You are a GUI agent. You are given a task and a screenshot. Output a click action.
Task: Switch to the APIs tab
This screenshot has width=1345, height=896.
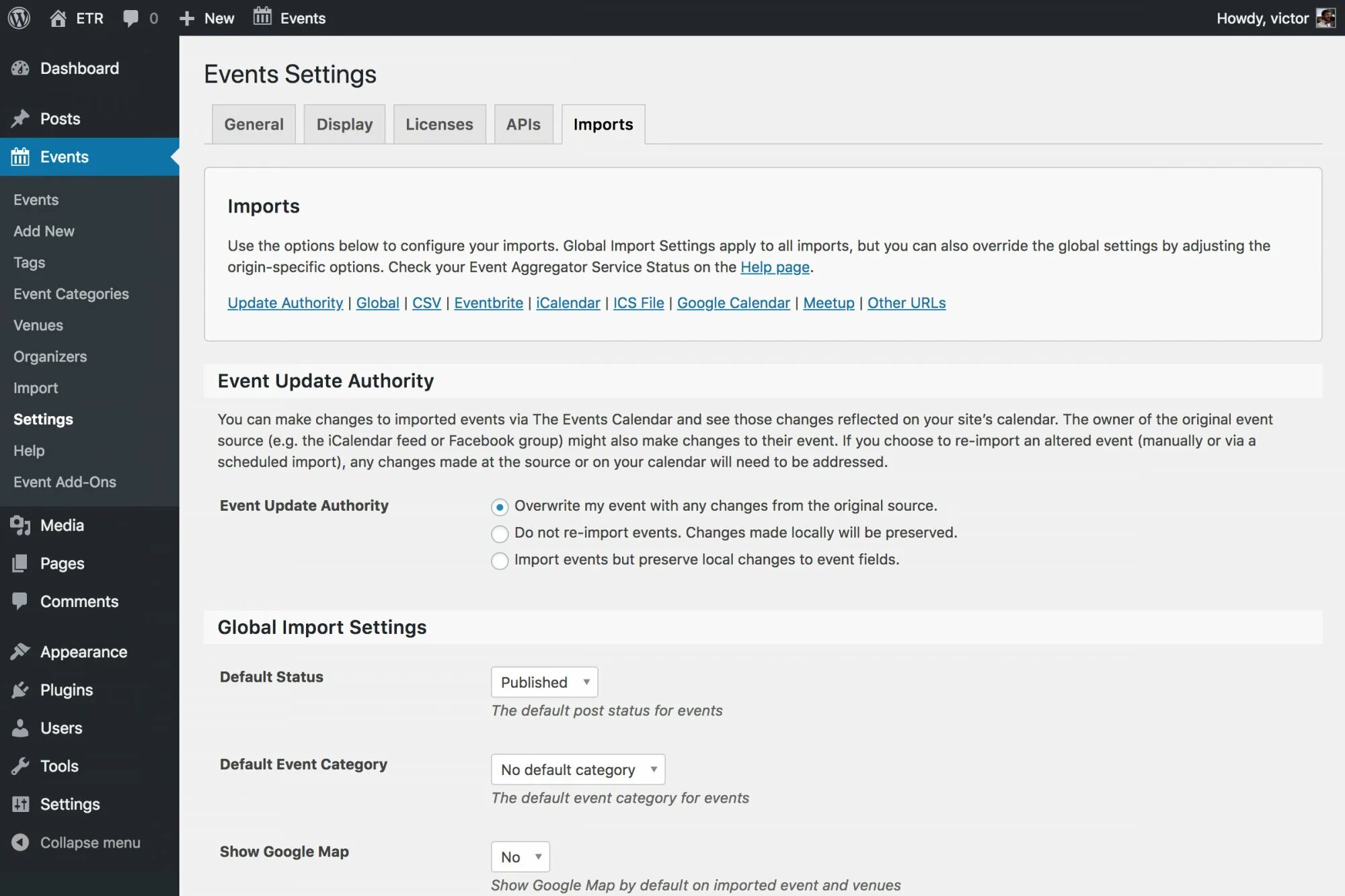[x=523, y=124]
